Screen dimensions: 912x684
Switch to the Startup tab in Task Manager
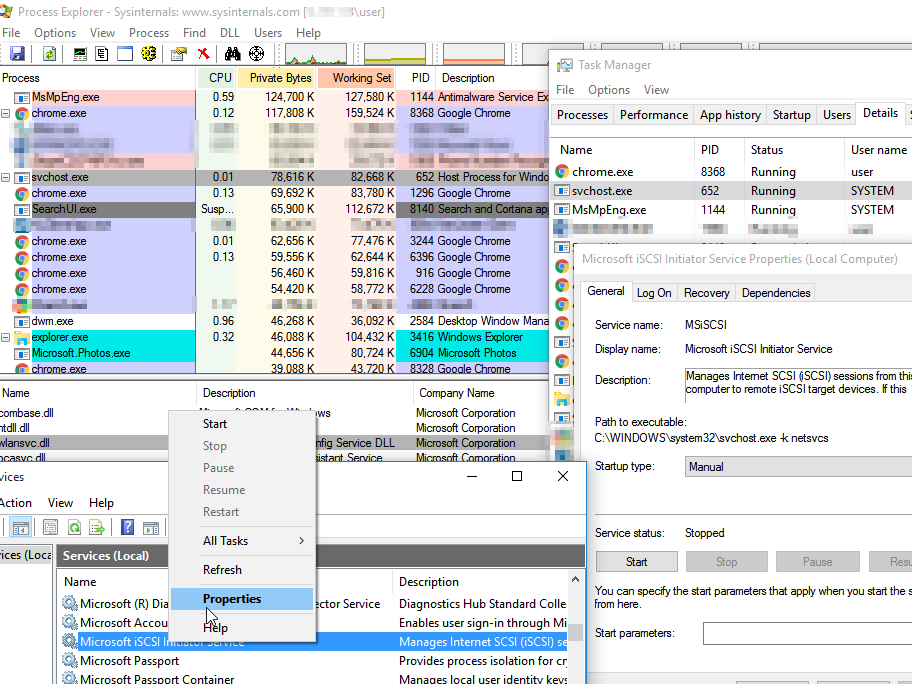tap(792, 115)
